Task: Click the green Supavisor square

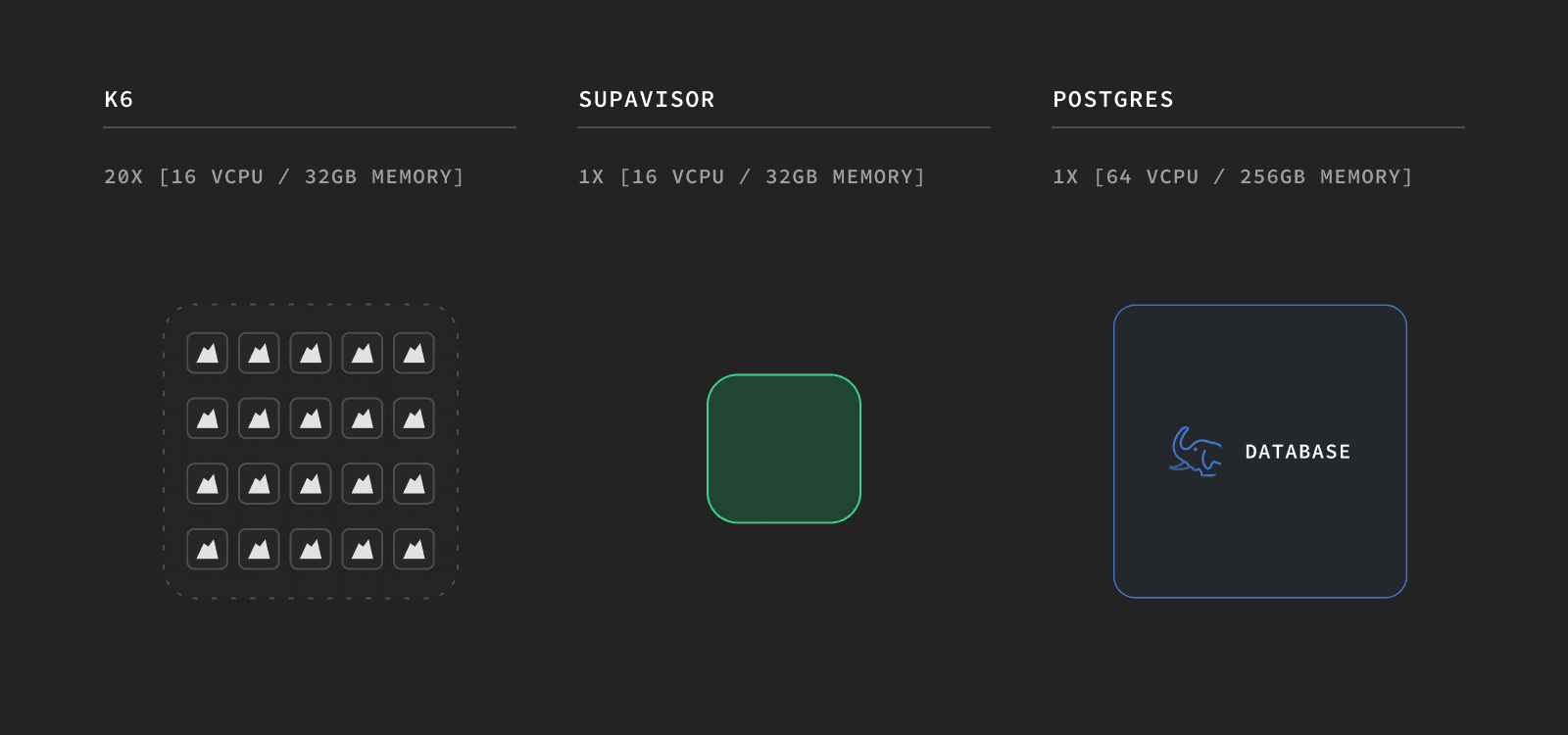Action: click(x=784, y=449)
